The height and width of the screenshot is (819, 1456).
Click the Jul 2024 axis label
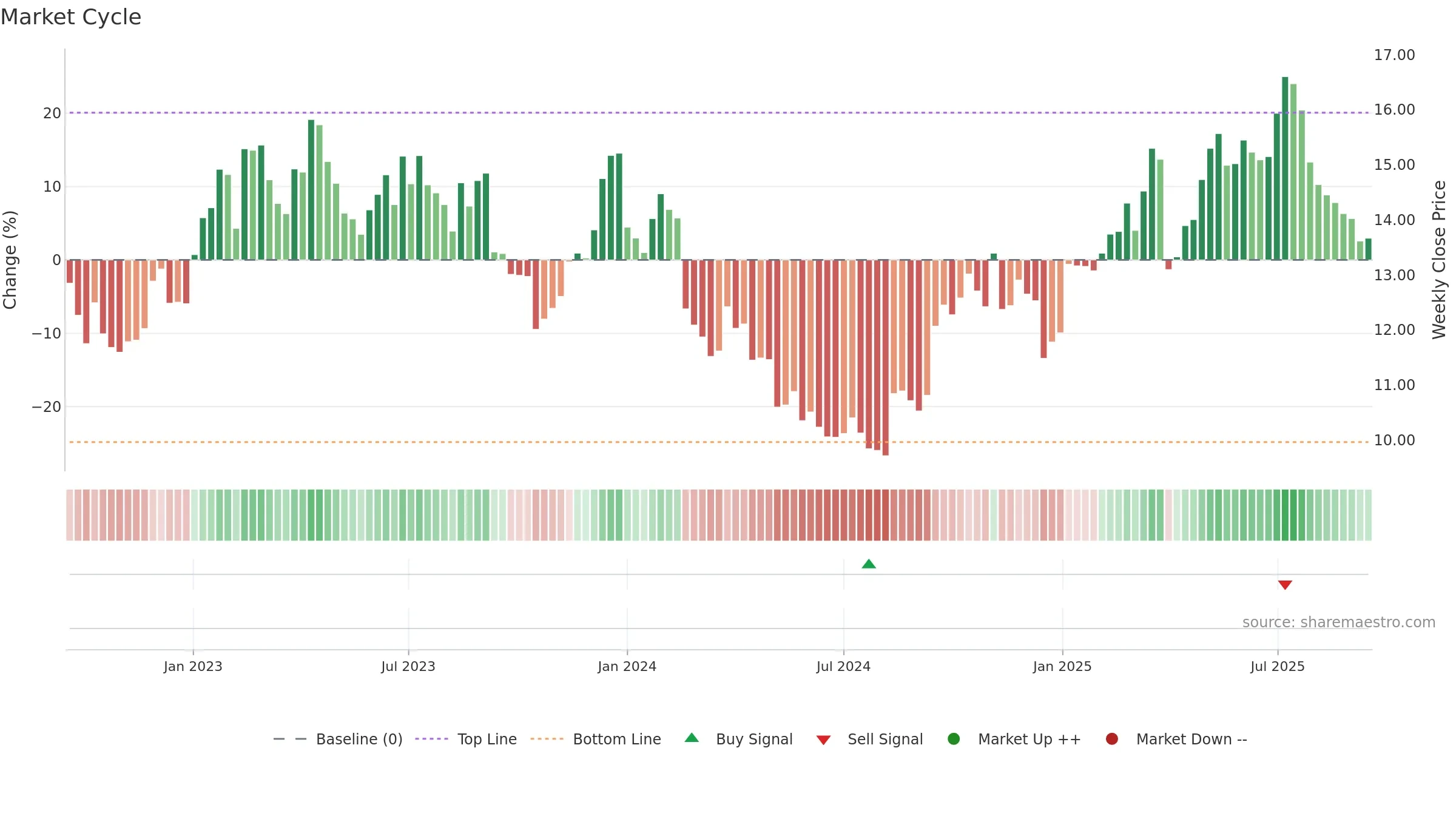click(x=843, y=666)
